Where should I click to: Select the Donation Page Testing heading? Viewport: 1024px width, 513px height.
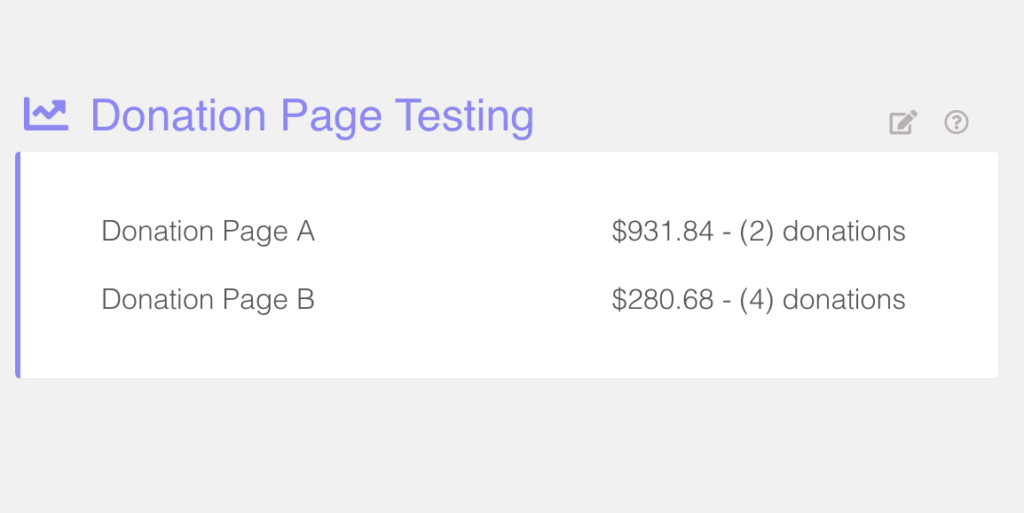pyautogui.click(x=312, y=116)
